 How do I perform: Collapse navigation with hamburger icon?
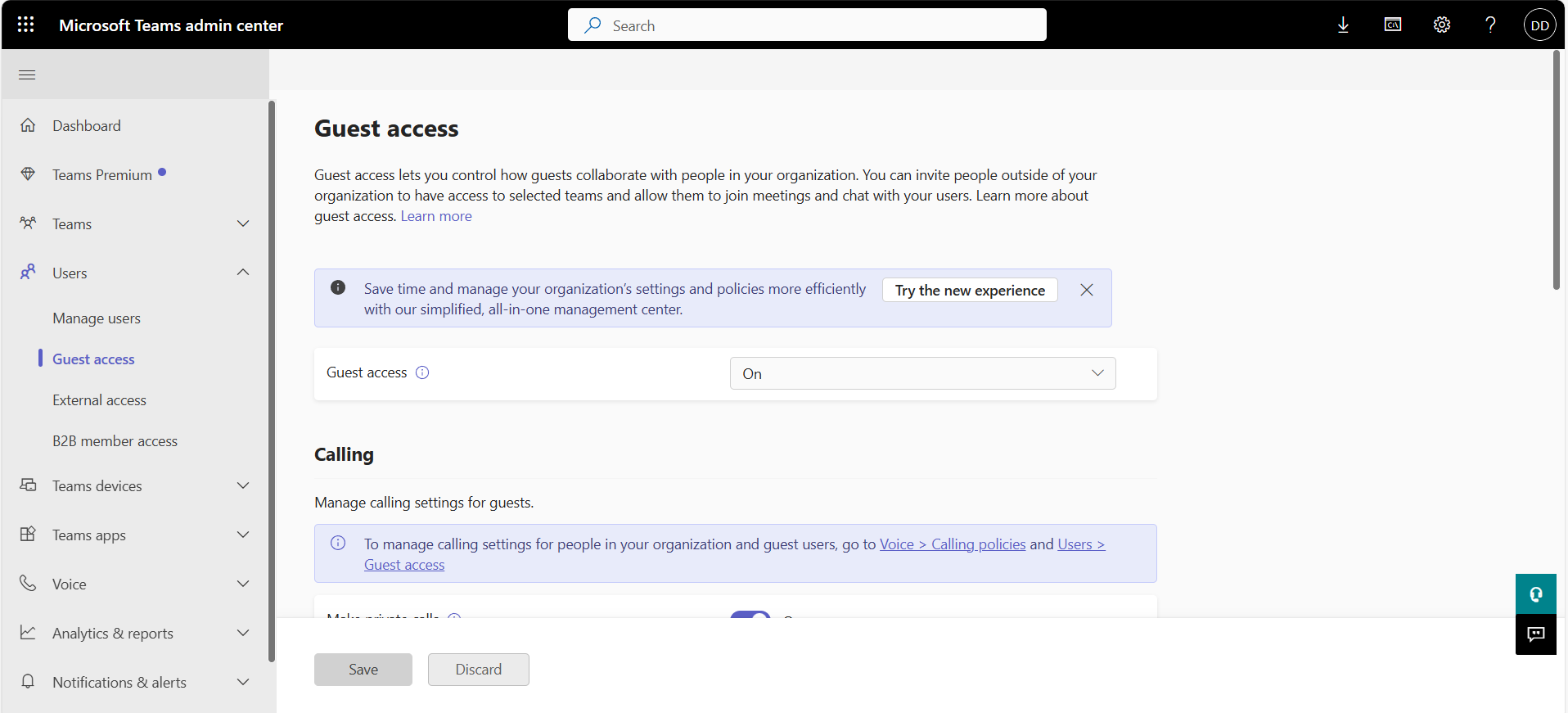tap(27, 74)
